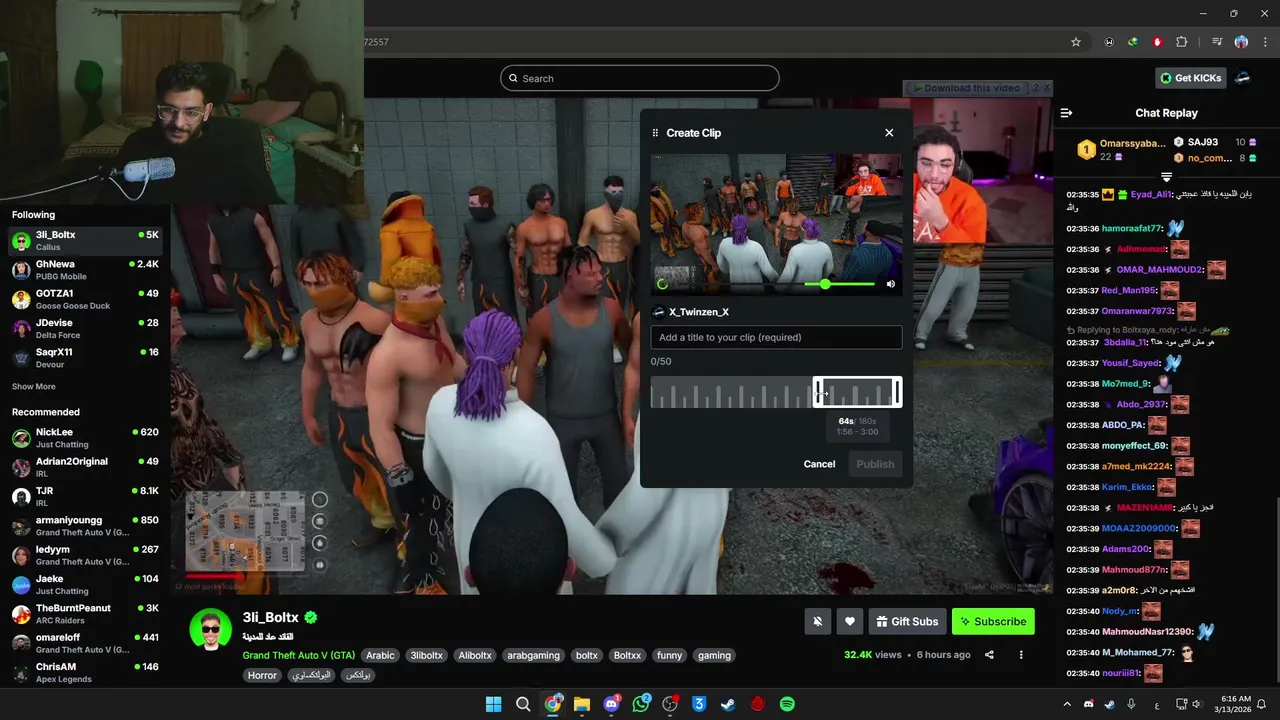Click the right trim handle of the clip range
The width and height of the screenshot is (1280, 720).
(x=898, y=392)
